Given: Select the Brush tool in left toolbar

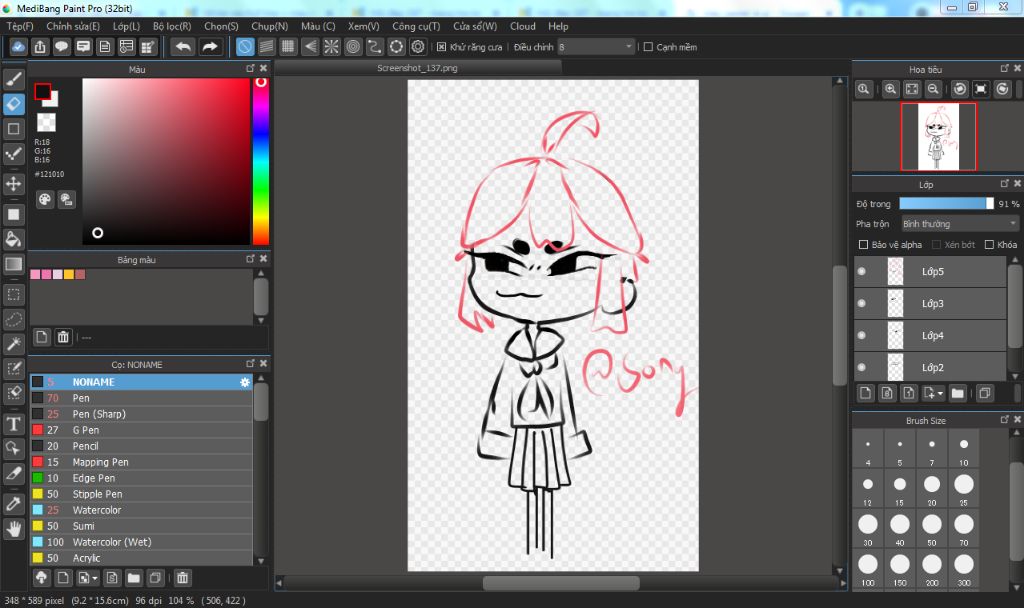Looking at the screenshot, I should [x=14, y=79].
